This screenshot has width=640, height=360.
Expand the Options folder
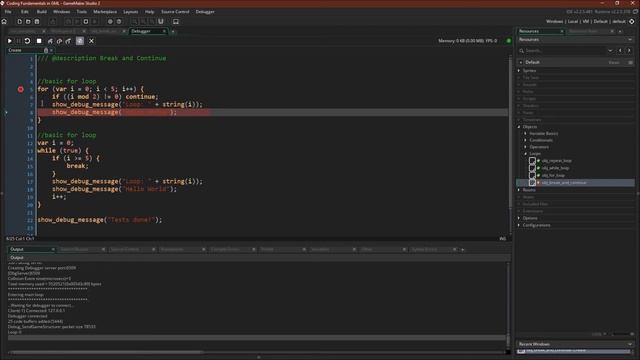coord(519,218)
